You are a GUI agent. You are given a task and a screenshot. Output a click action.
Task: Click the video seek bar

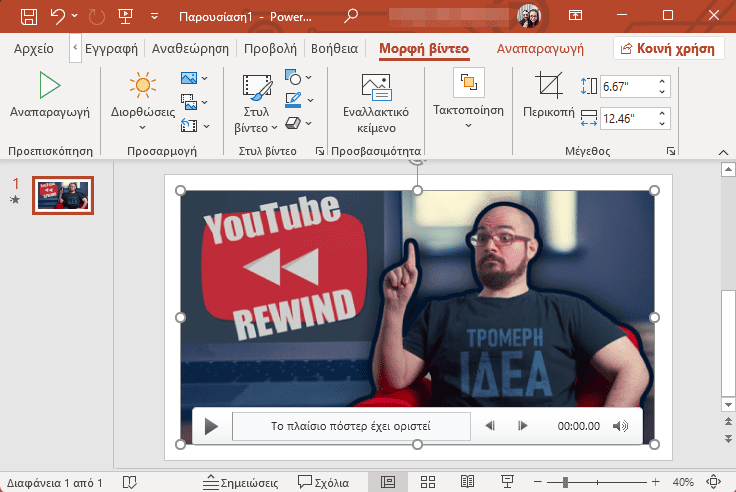pos(351,426)
